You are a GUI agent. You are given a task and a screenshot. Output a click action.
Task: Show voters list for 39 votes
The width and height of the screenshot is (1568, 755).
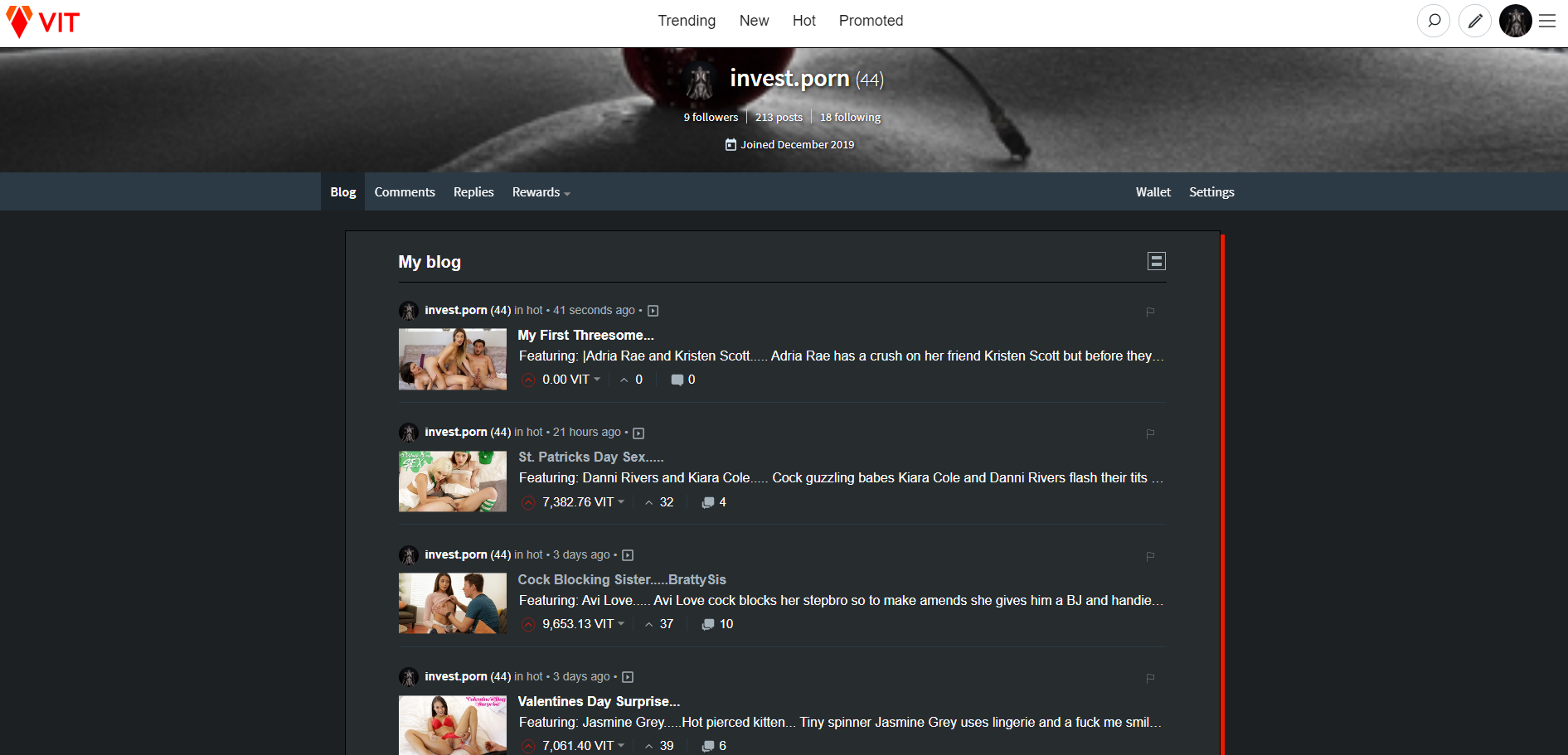coord(659,746)
